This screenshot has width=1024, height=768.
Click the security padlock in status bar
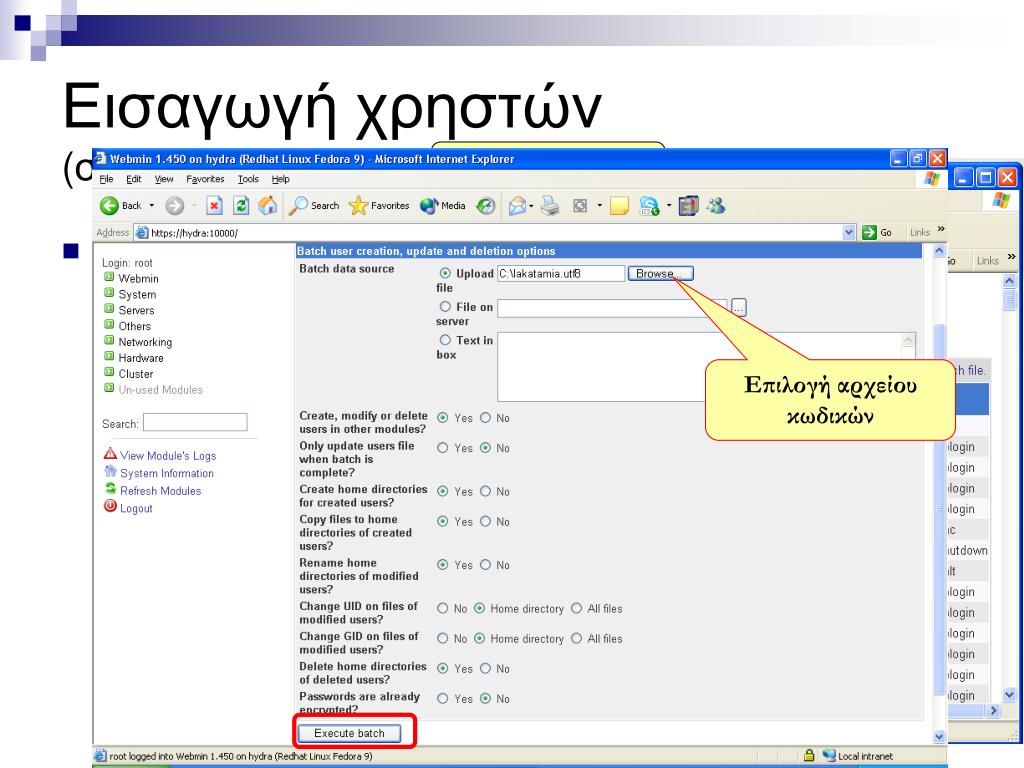click(x=809, y=755)
